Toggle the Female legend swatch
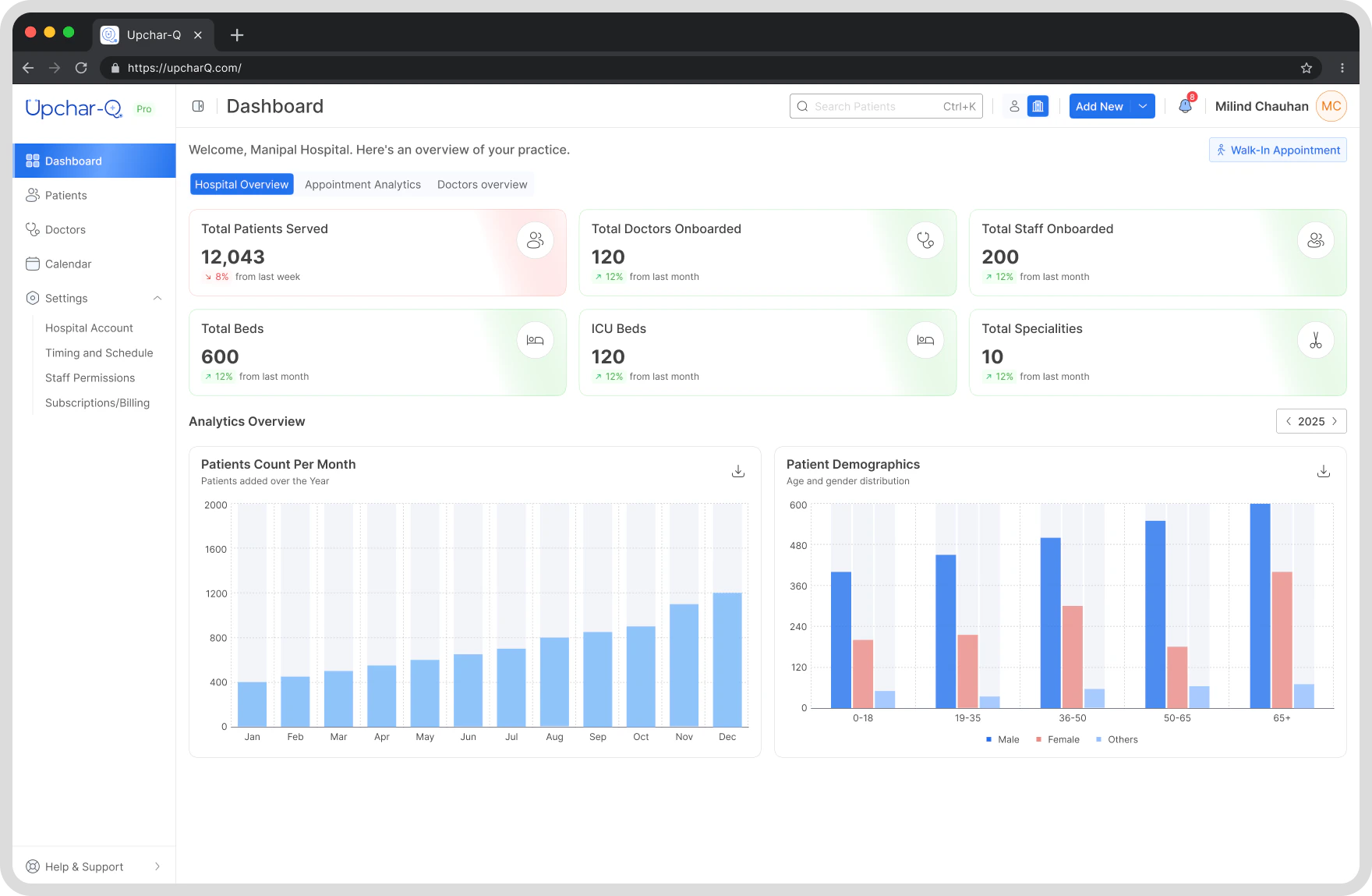Screen dimensions: 1372x896 pyautogui.click(x=1038, y=739)
